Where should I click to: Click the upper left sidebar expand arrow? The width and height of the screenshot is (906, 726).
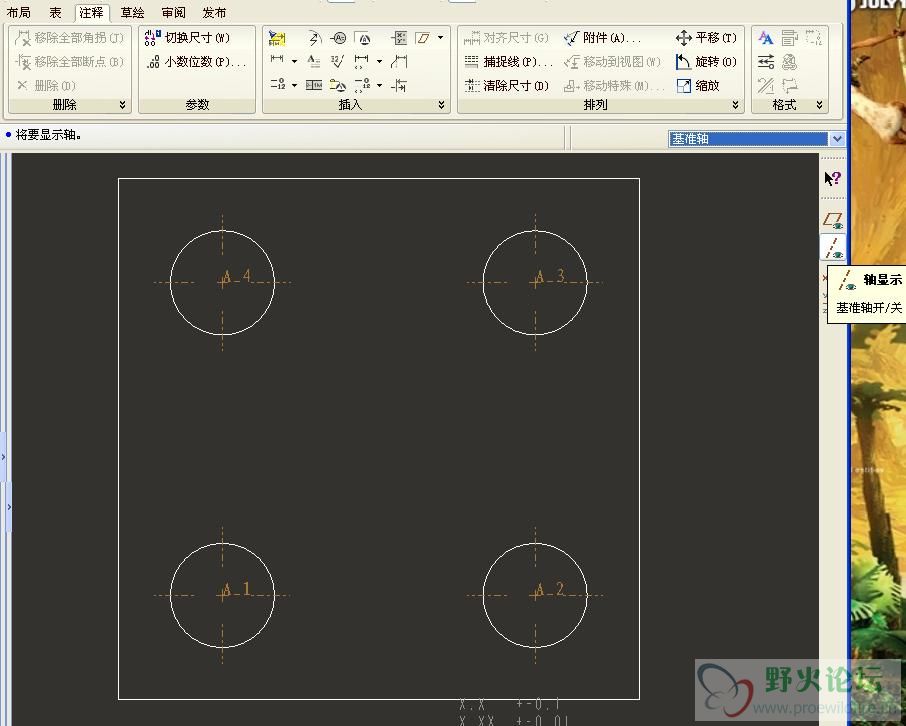pyautogui.click(x=3, y=457)
